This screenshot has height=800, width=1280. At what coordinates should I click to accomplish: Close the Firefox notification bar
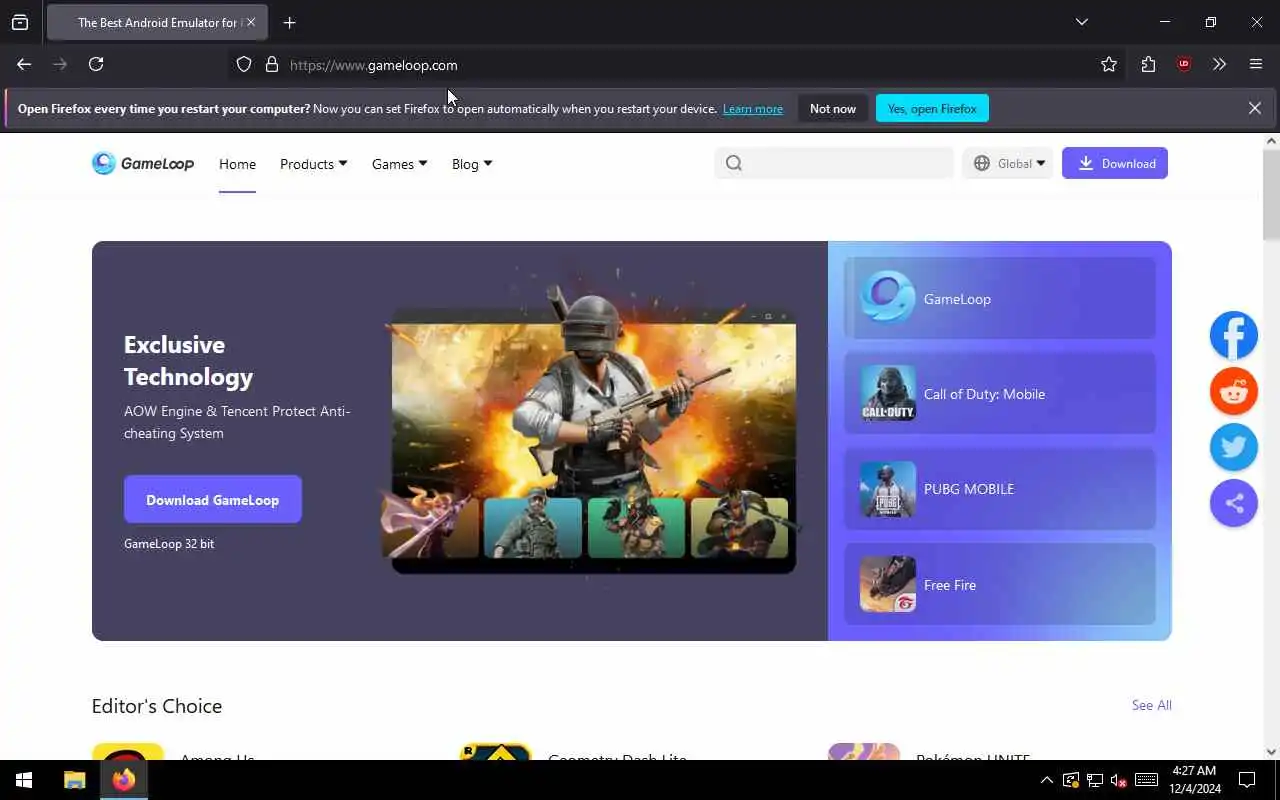click(1254, 108)
